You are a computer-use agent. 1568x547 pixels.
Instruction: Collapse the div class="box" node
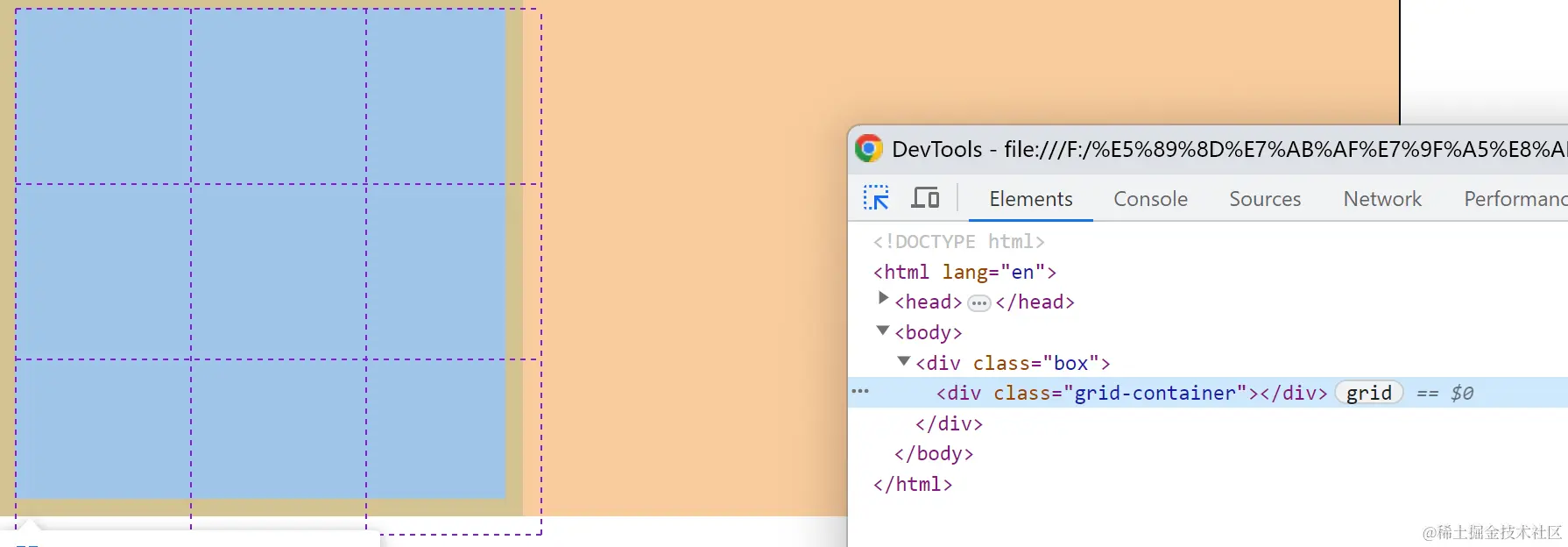[x=904, y=361]
